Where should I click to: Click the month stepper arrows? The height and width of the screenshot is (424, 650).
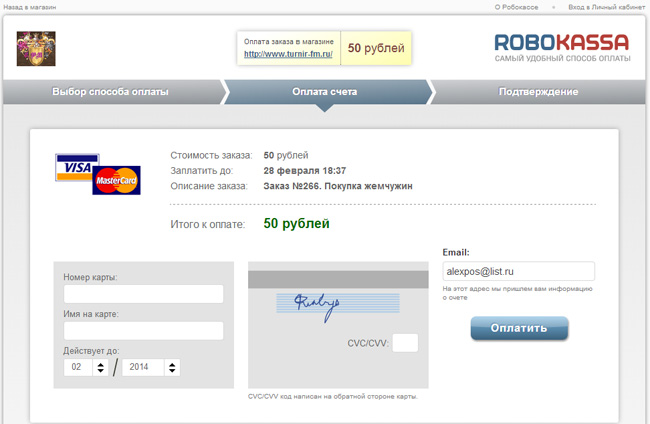tap(100, 367)
